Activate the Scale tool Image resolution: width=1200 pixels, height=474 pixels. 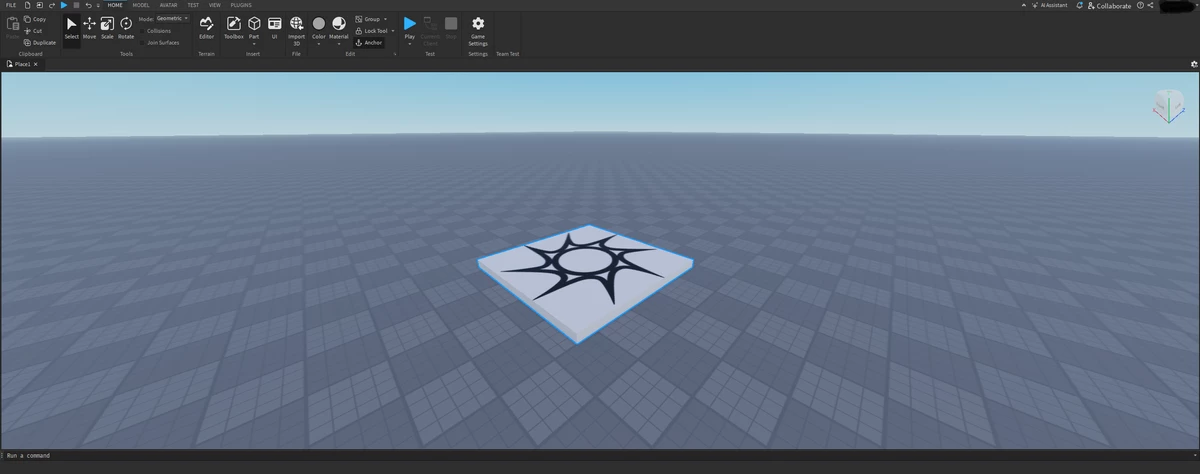107,27
